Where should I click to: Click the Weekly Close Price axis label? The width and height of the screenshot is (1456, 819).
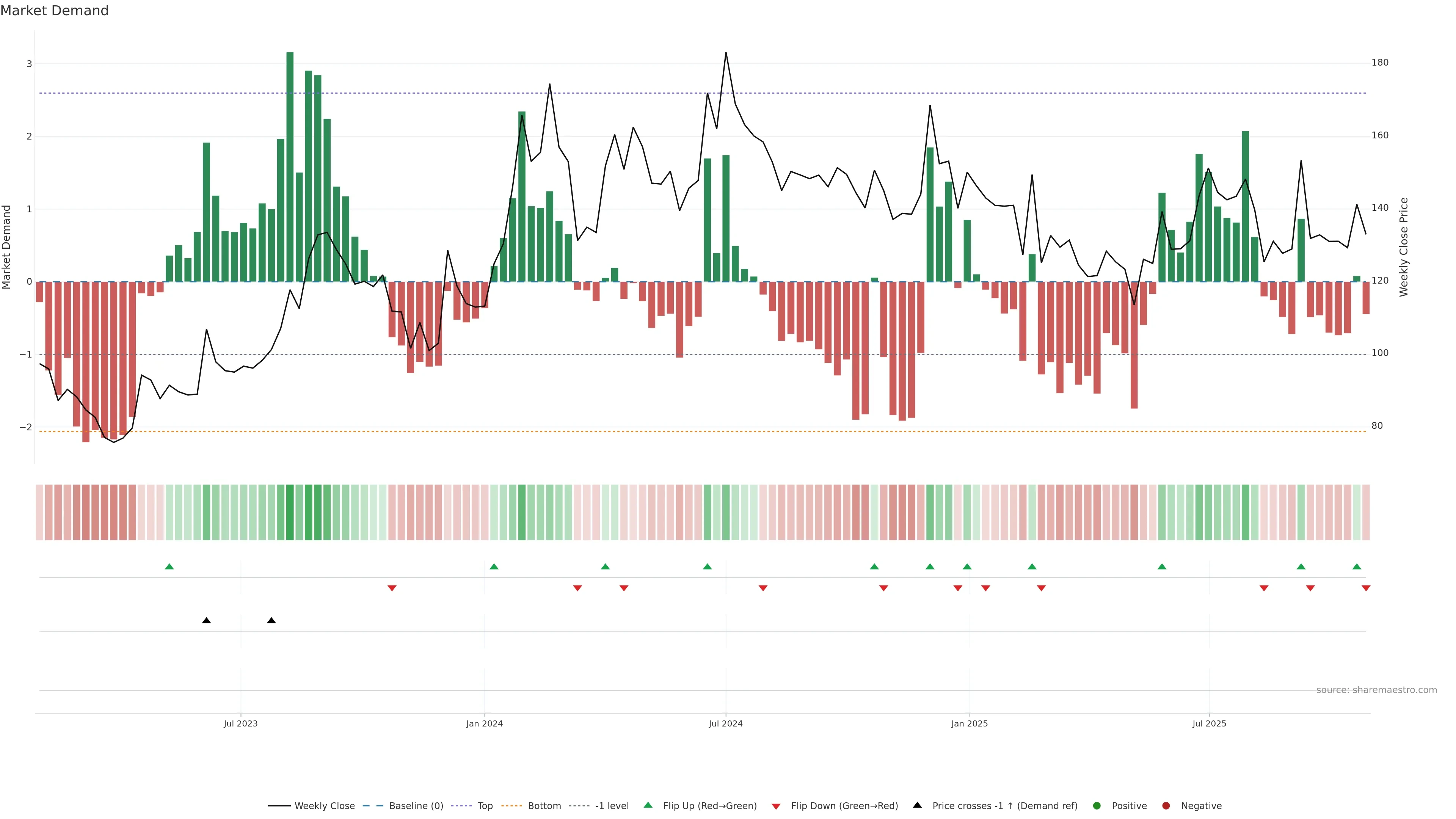1403,247
